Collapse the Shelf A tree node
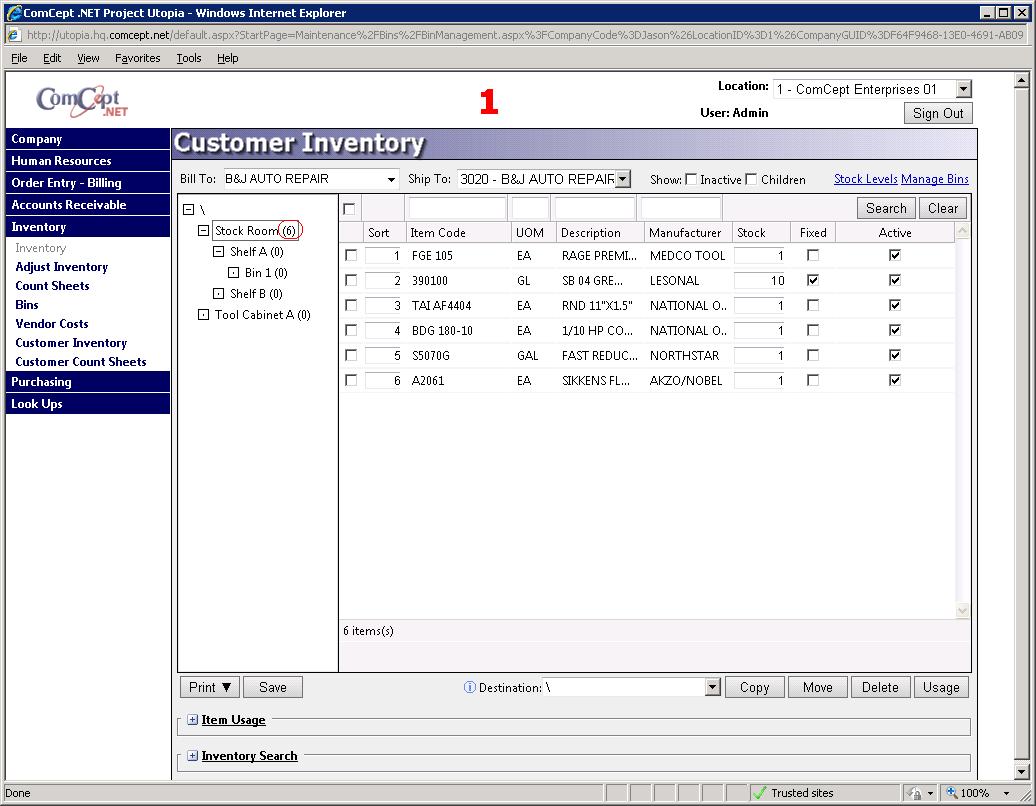Image resolution: width=1036 pixels, height=806 pixels. click(x=219, y=252)
